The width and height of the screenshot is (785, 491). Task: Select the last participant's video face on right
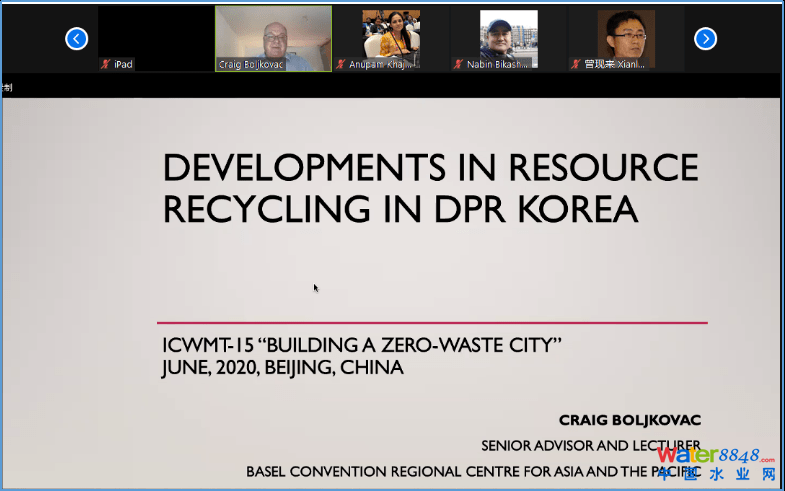click(x=626, y=33)
